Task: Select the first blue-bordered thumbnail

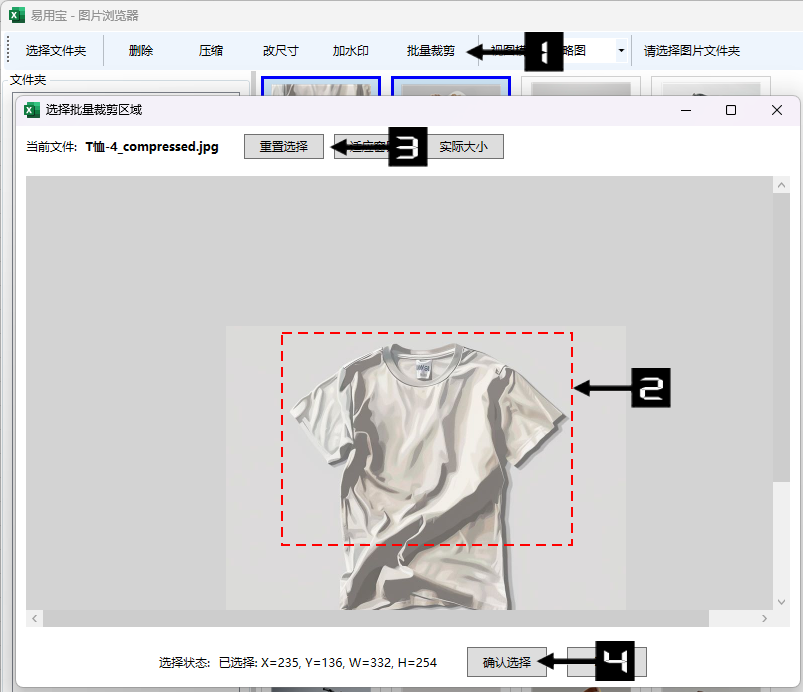Action: coord(320,87)
